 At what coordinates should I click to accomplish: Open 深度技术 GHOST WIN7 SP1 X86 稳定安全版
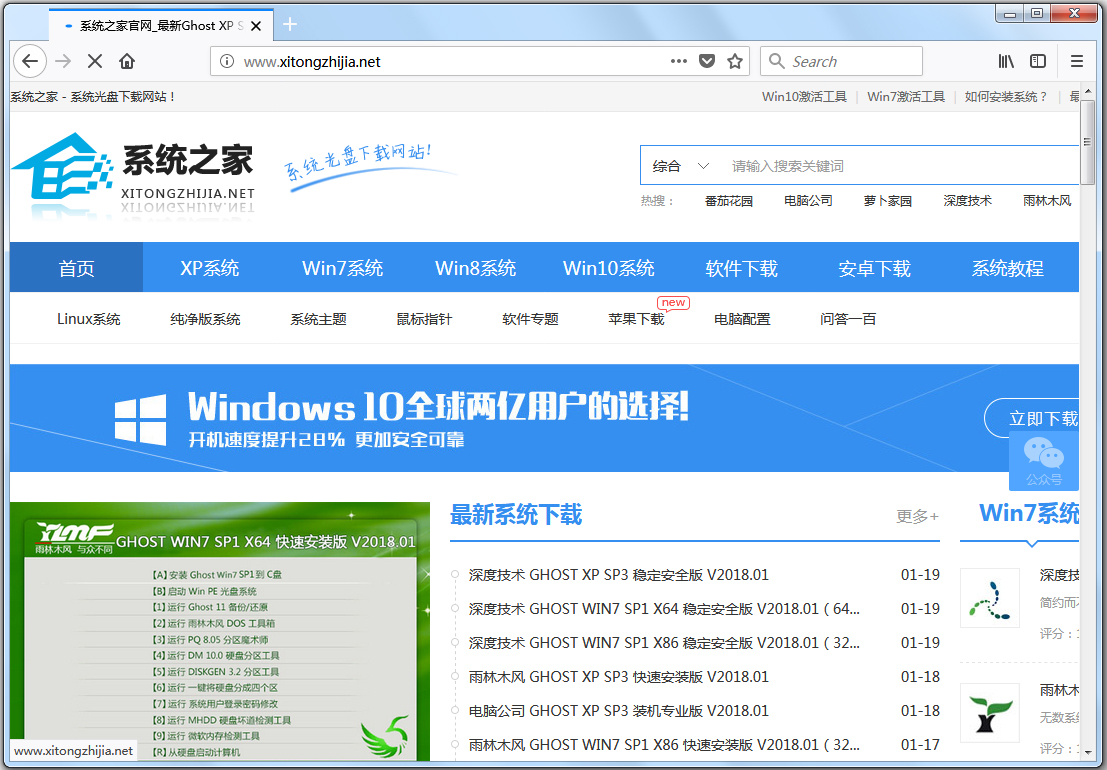click(x=664, y=642)
